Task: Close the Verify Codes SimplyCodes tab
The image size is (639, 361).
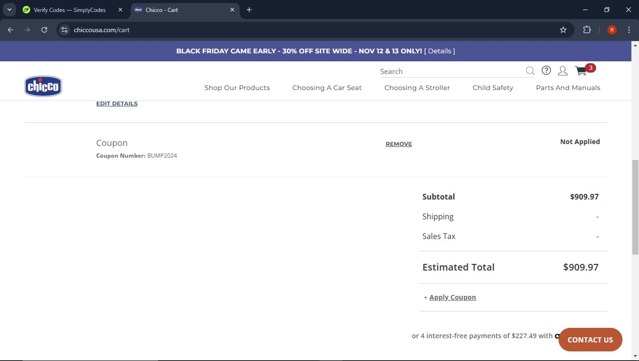Action: 120,10
